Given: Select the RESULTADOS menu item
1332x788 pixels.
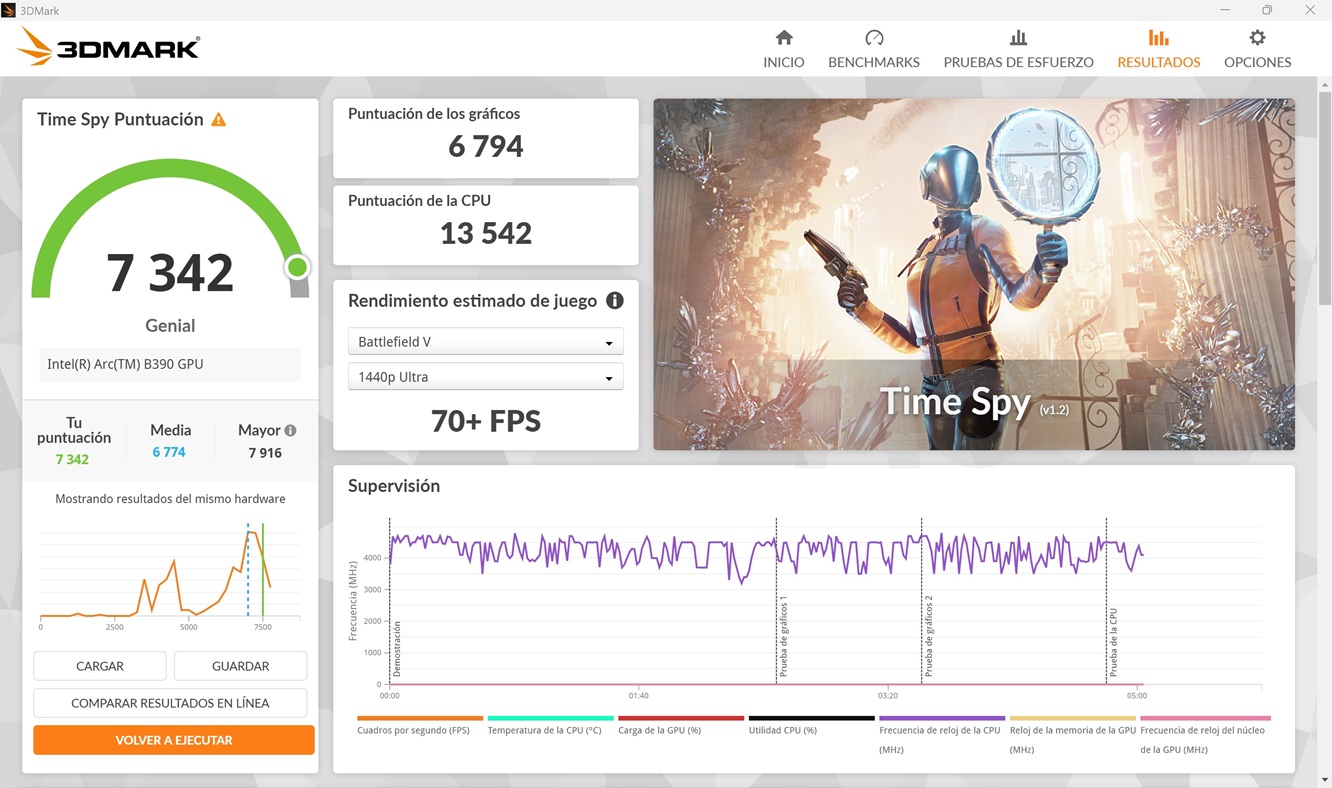Looking at the screenshot, I should pyautogui.click(x=1157, y=61).
